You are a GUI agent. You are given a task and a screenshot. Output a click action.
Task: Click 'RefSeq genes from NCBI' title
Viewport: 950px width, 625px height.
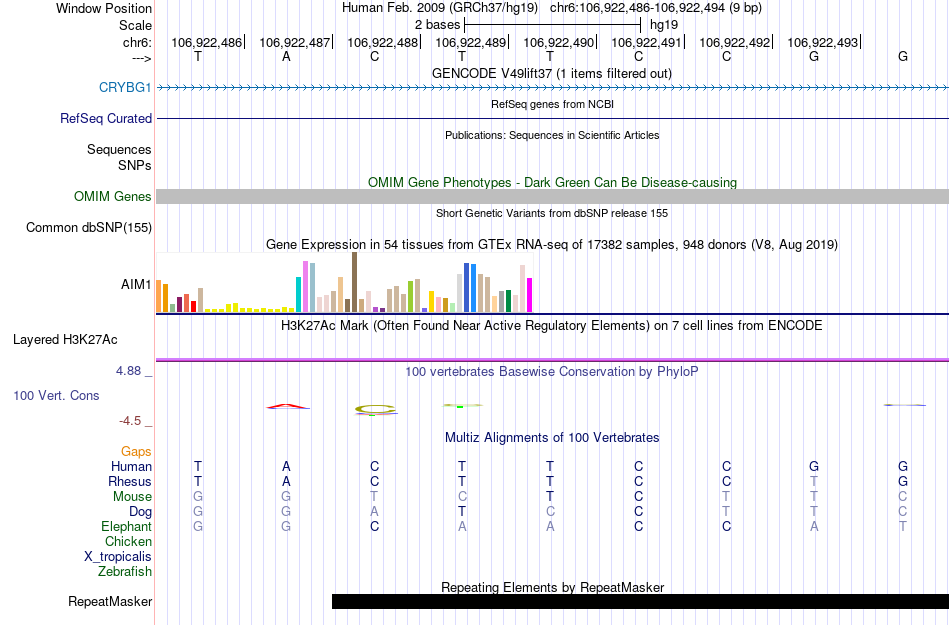pyautogui.click(x=552, y=104)
